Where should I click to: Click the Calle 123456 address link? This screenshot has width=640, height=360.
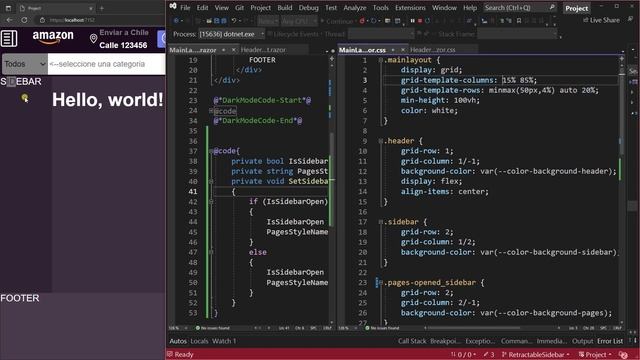point(123,45)
